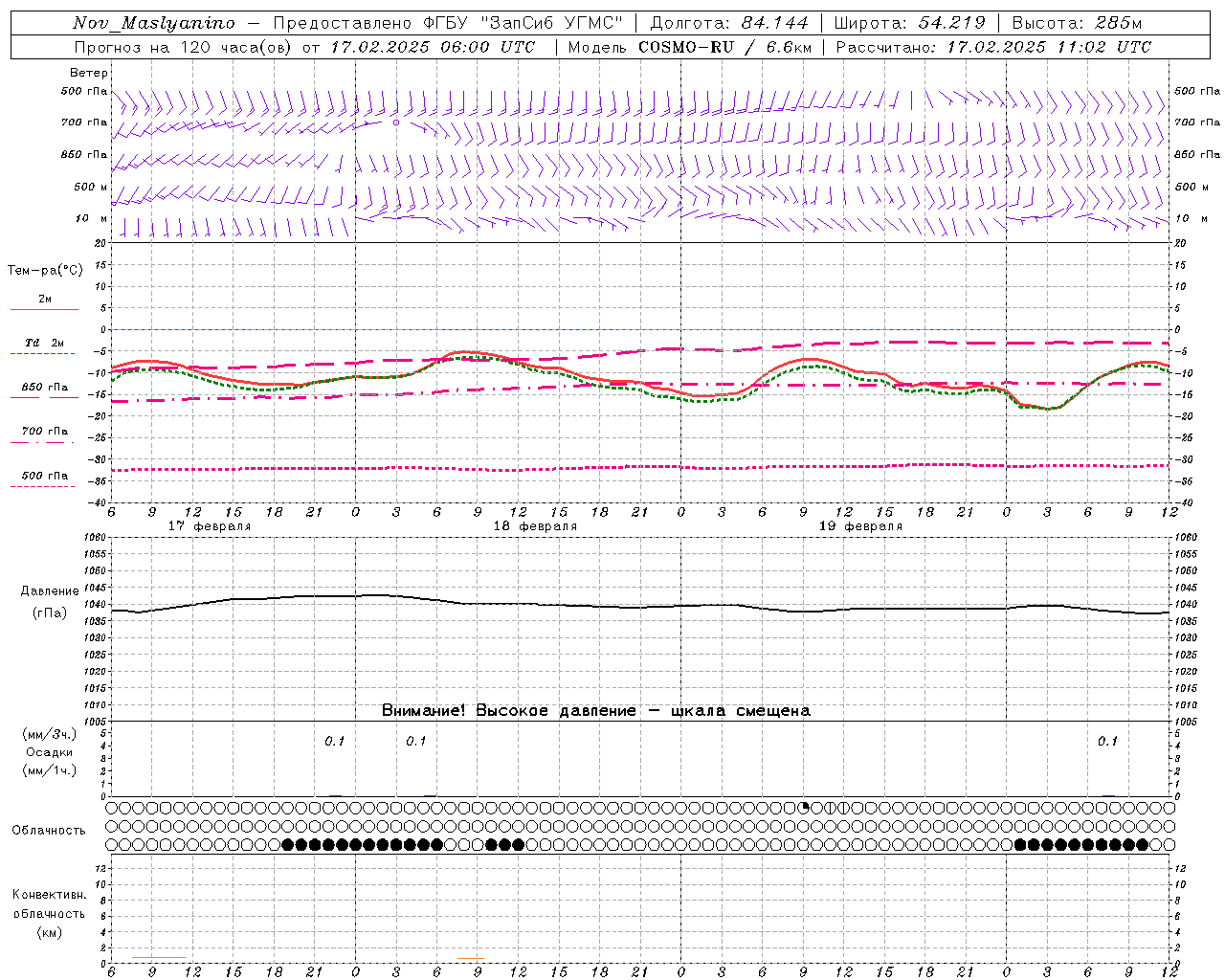The height and width of the screenshot is (980, 1225).
Task: Click the 17 февраля date label
Action: [x=210, y=526]
